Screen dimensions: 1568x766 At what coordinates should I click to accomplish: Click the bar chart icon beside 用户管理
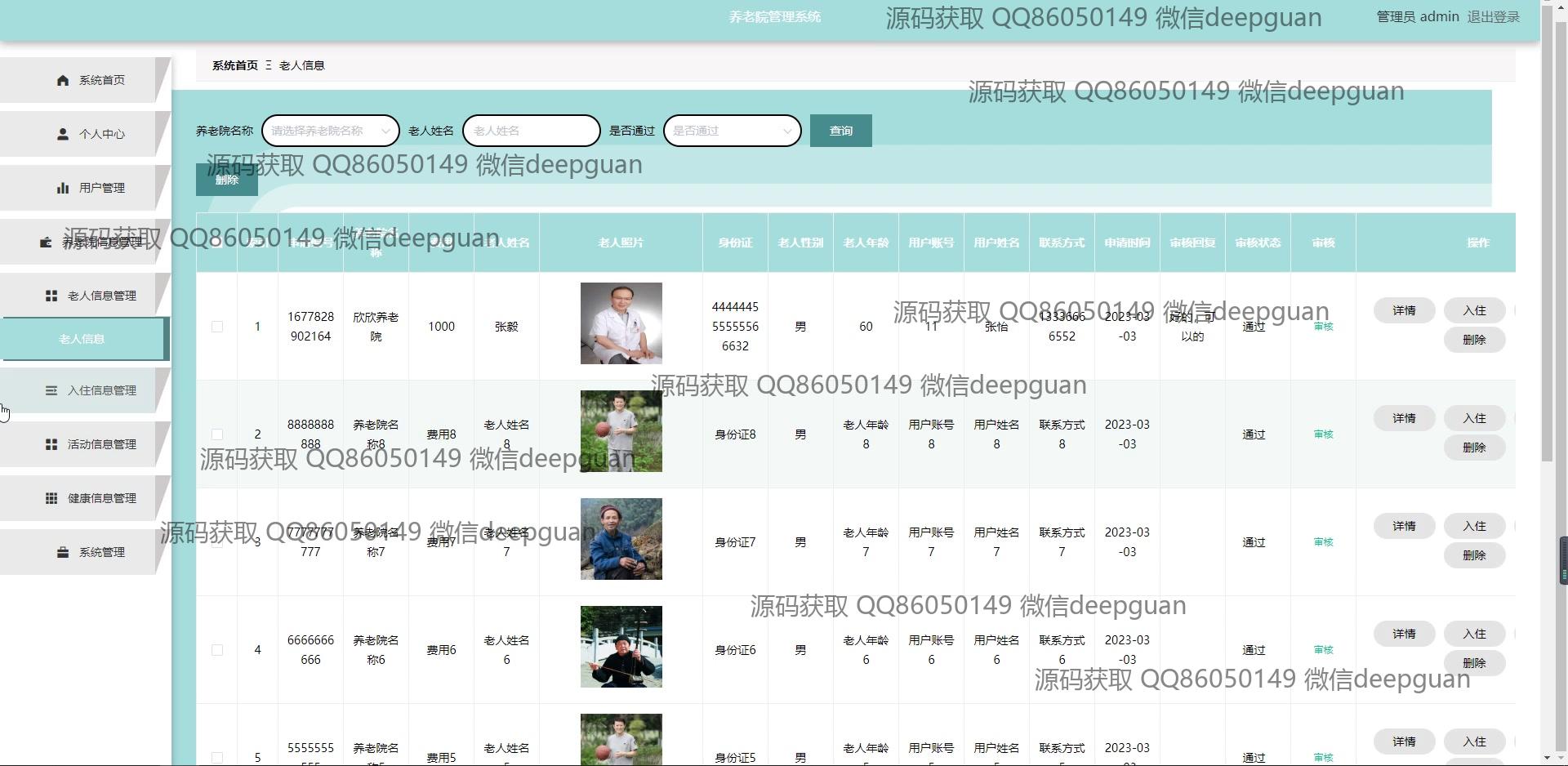click(63, 188)
